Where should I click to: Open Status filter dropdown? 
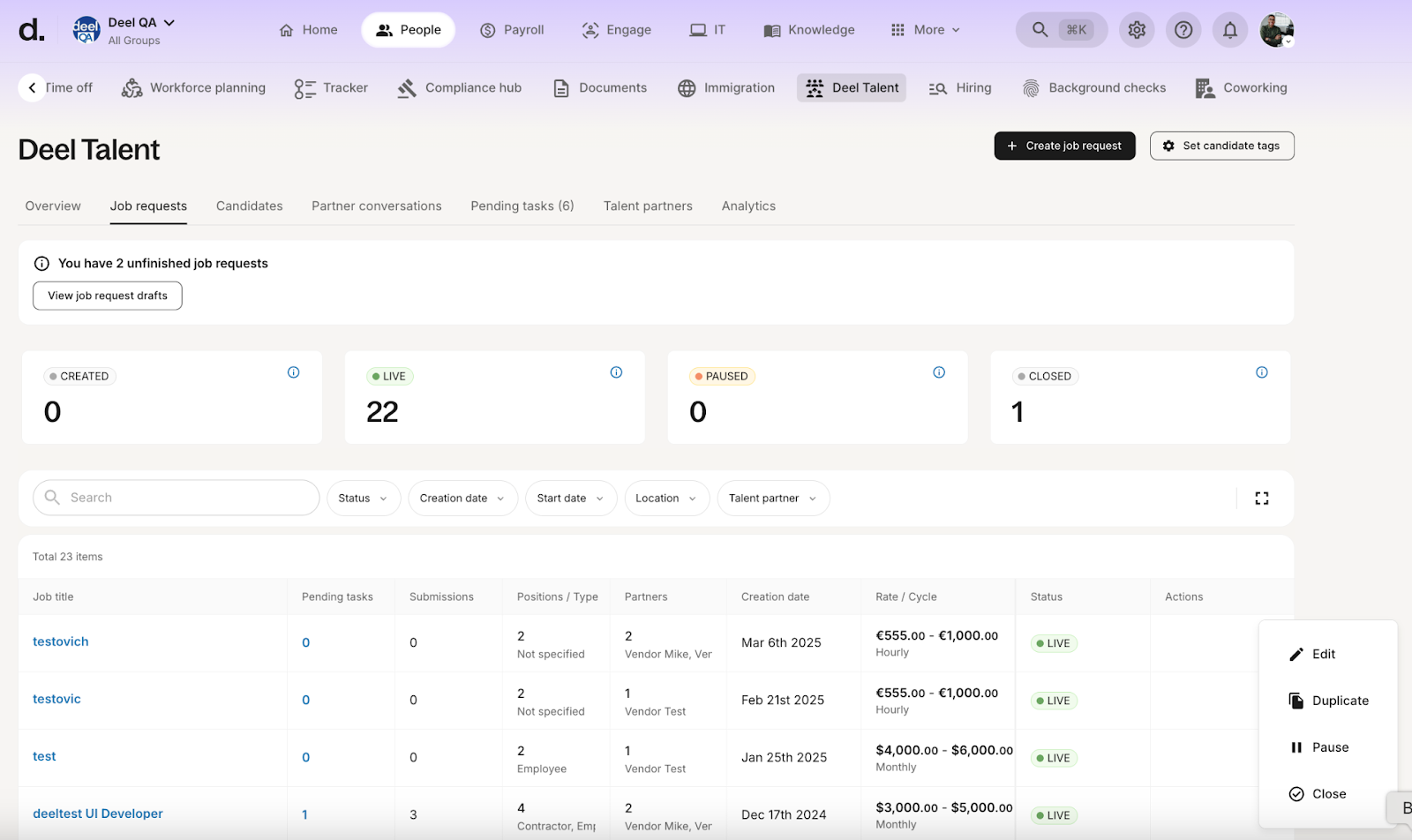364,499
